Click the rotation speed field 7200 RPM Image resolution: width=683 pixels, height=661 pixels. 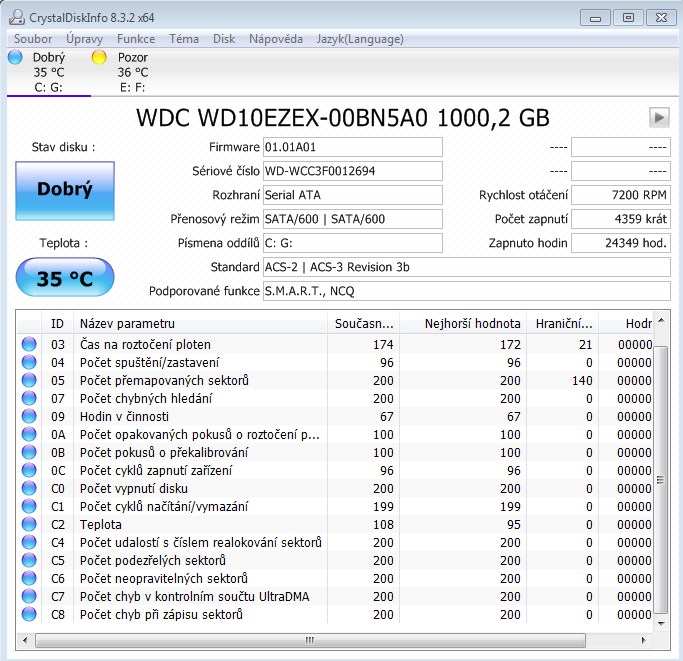(621, 195)
